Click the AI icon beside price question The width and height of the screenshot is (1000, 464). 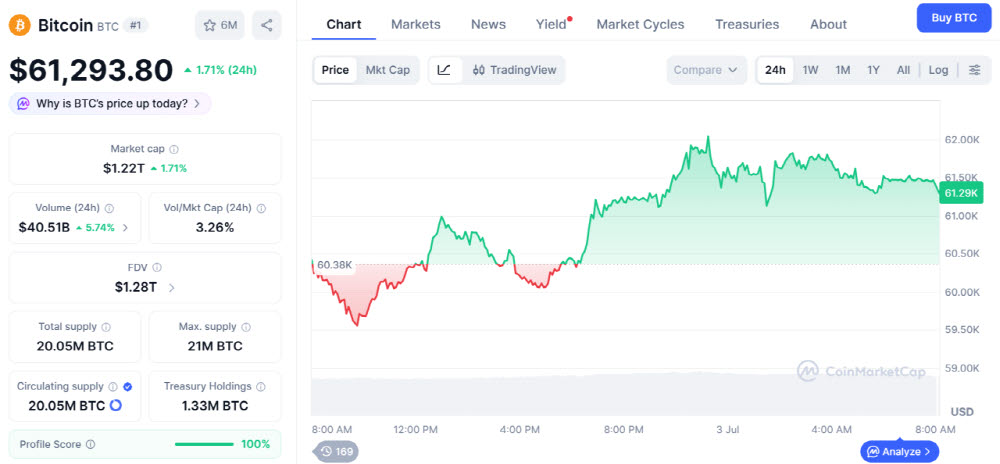coord(24,103)
